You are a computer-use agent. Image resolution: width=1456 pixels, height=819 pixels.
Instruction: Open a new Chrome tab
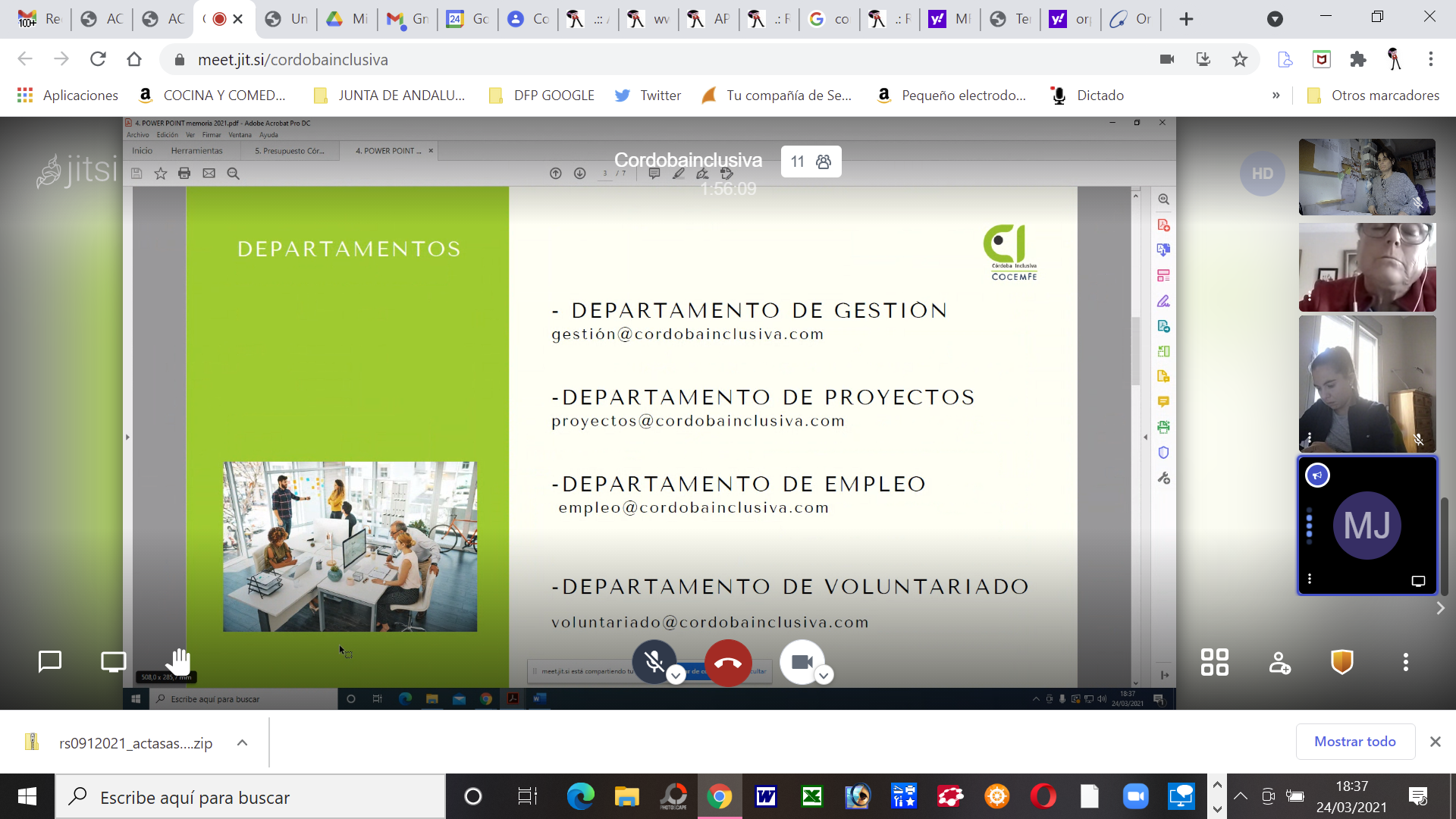tap(1186, 19)
